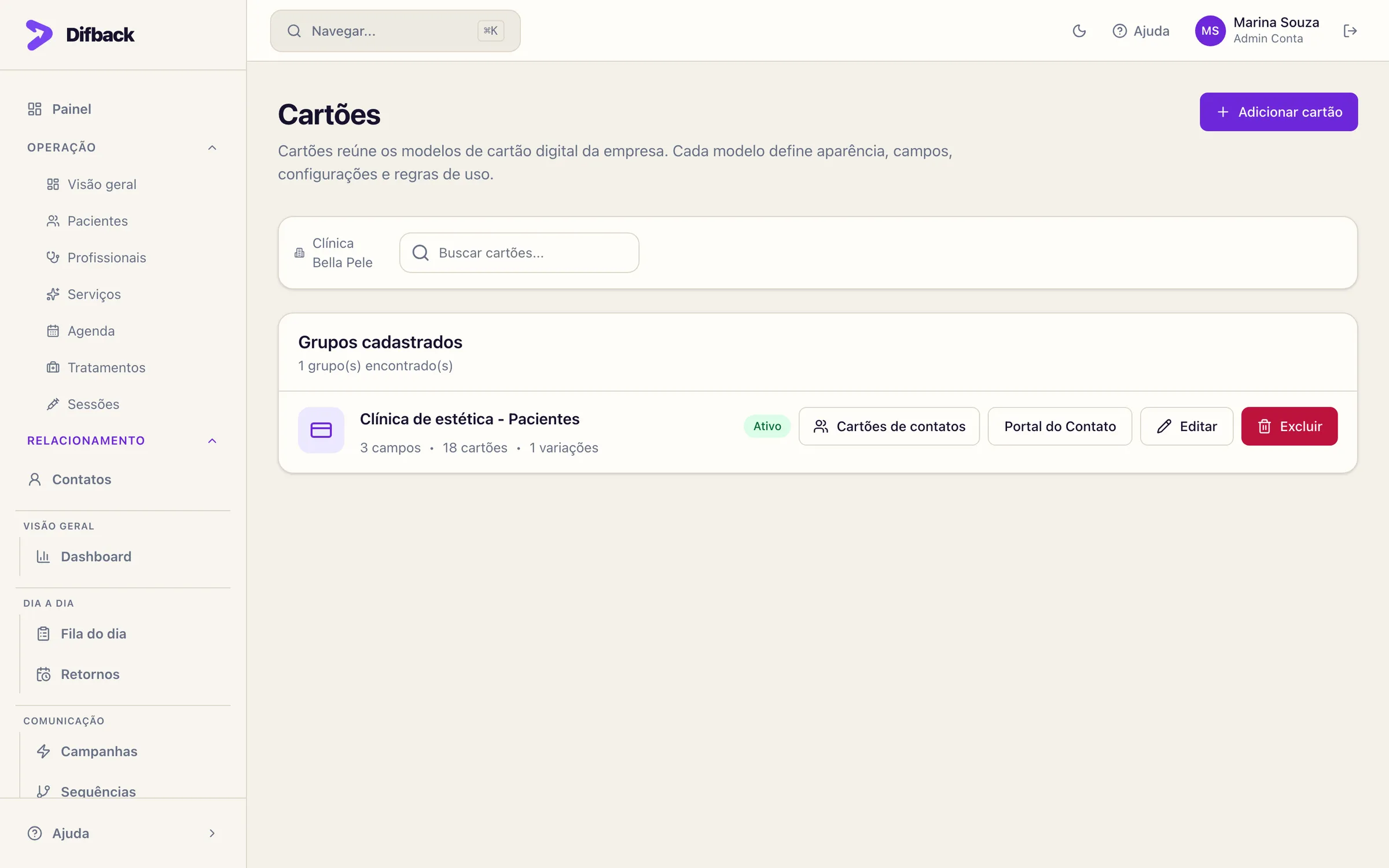This screenshot has width=1389, height=868.
Task: Click the Campanhas lightning icon
Action: [43, 751]
